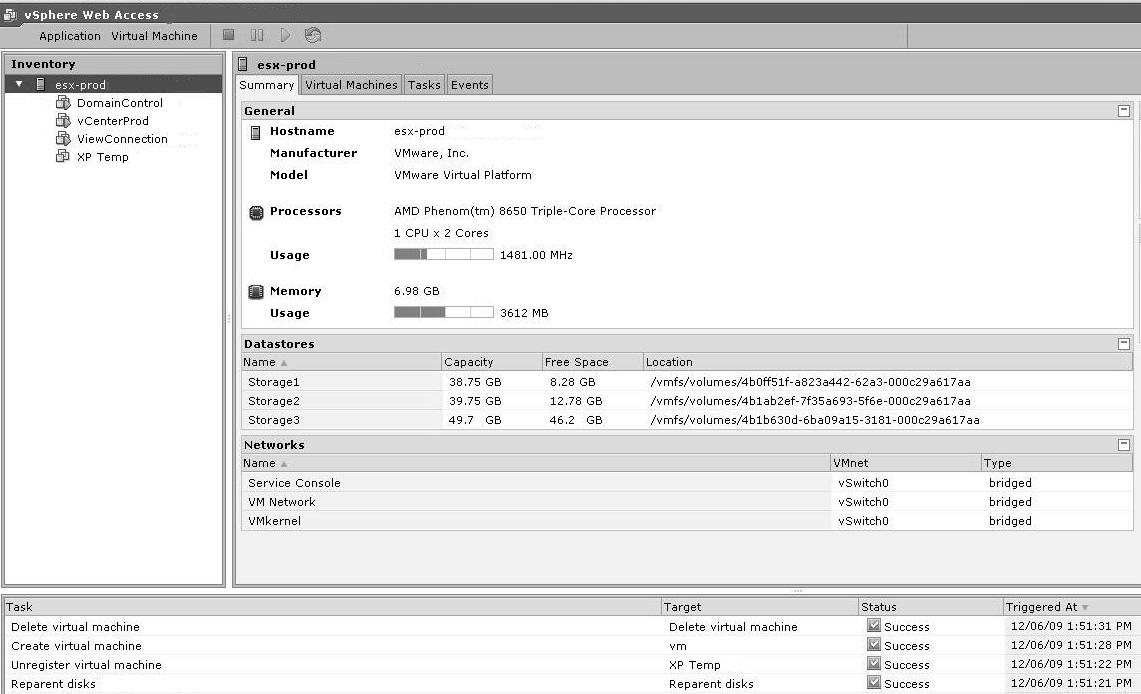Click the success status icon for Delete virtual machine
The image size is (1141, 694).
(874, 625)
